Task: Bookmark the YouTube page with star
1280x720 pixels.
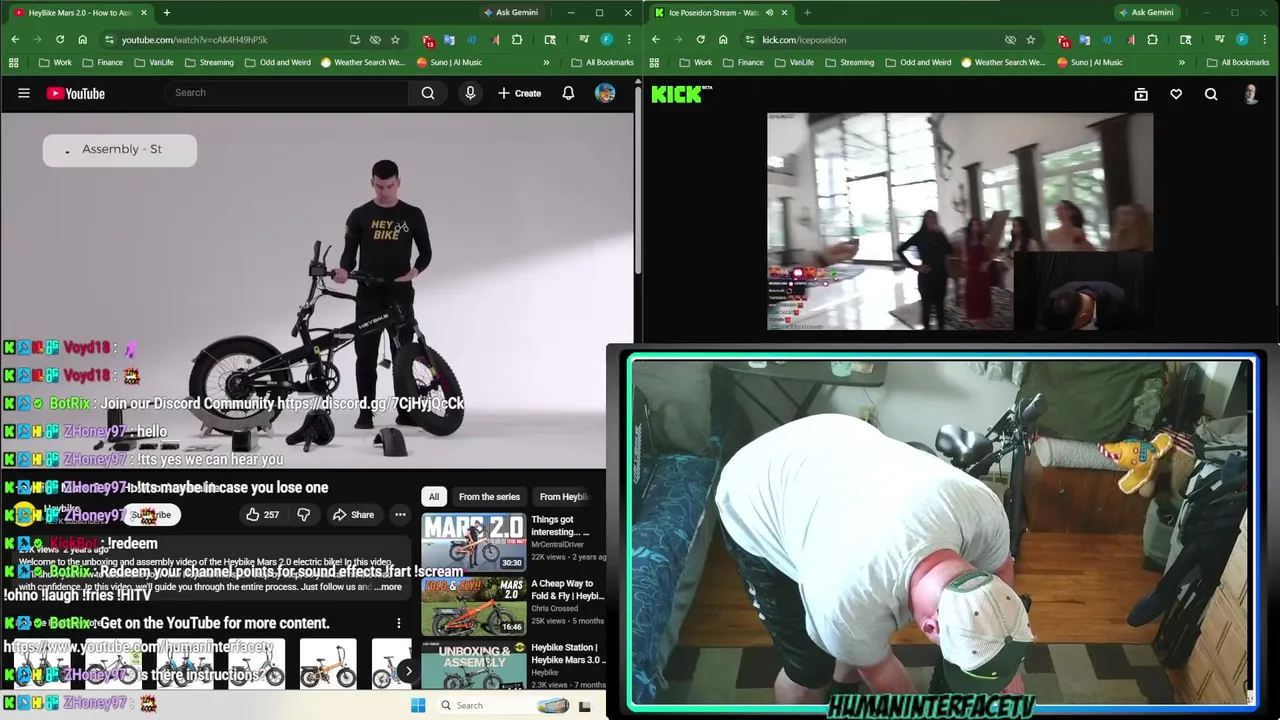Action: click(395, 40)
